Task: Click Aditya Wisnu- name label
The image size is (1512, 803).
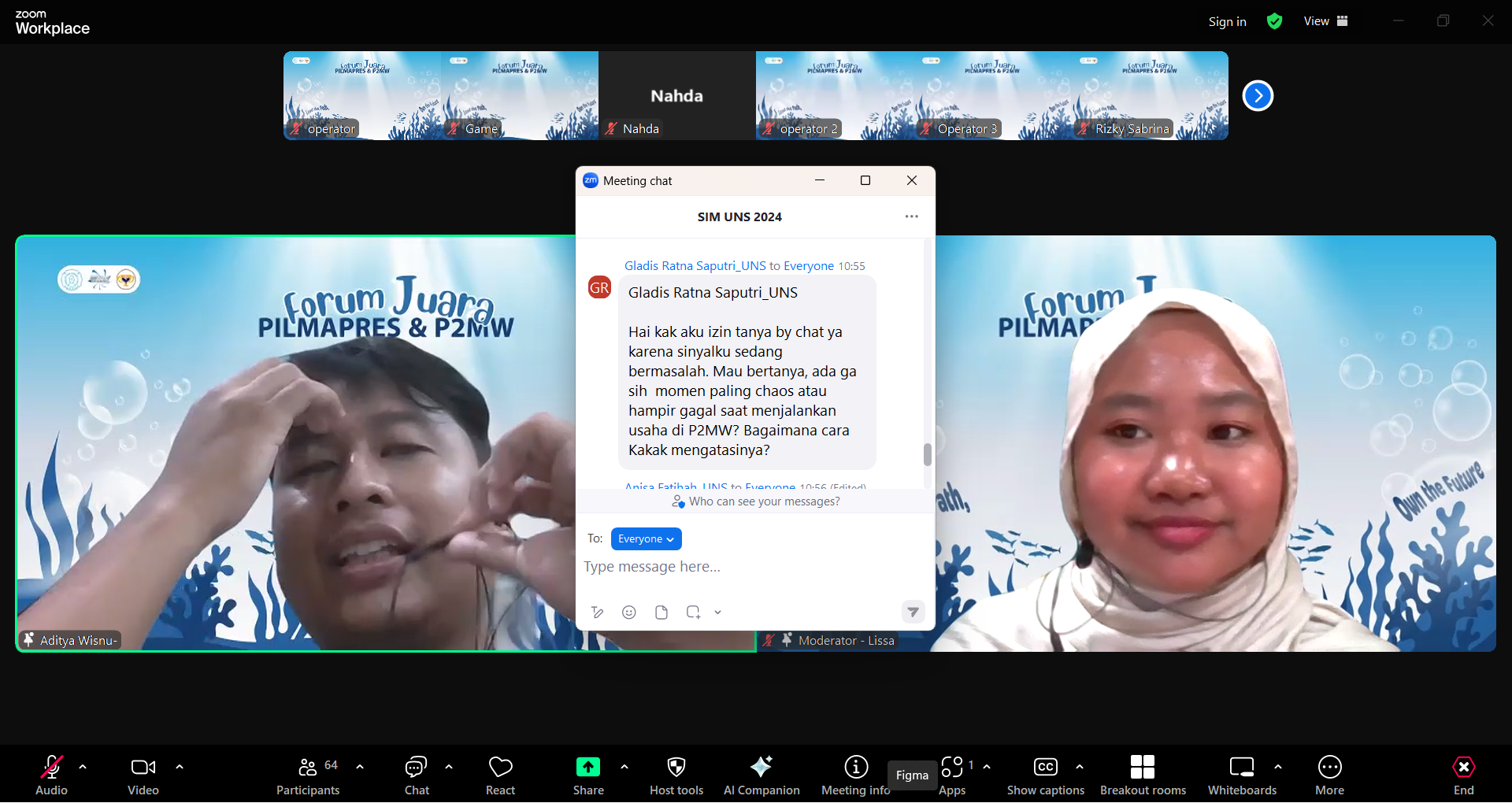Action: coord(79,641)
